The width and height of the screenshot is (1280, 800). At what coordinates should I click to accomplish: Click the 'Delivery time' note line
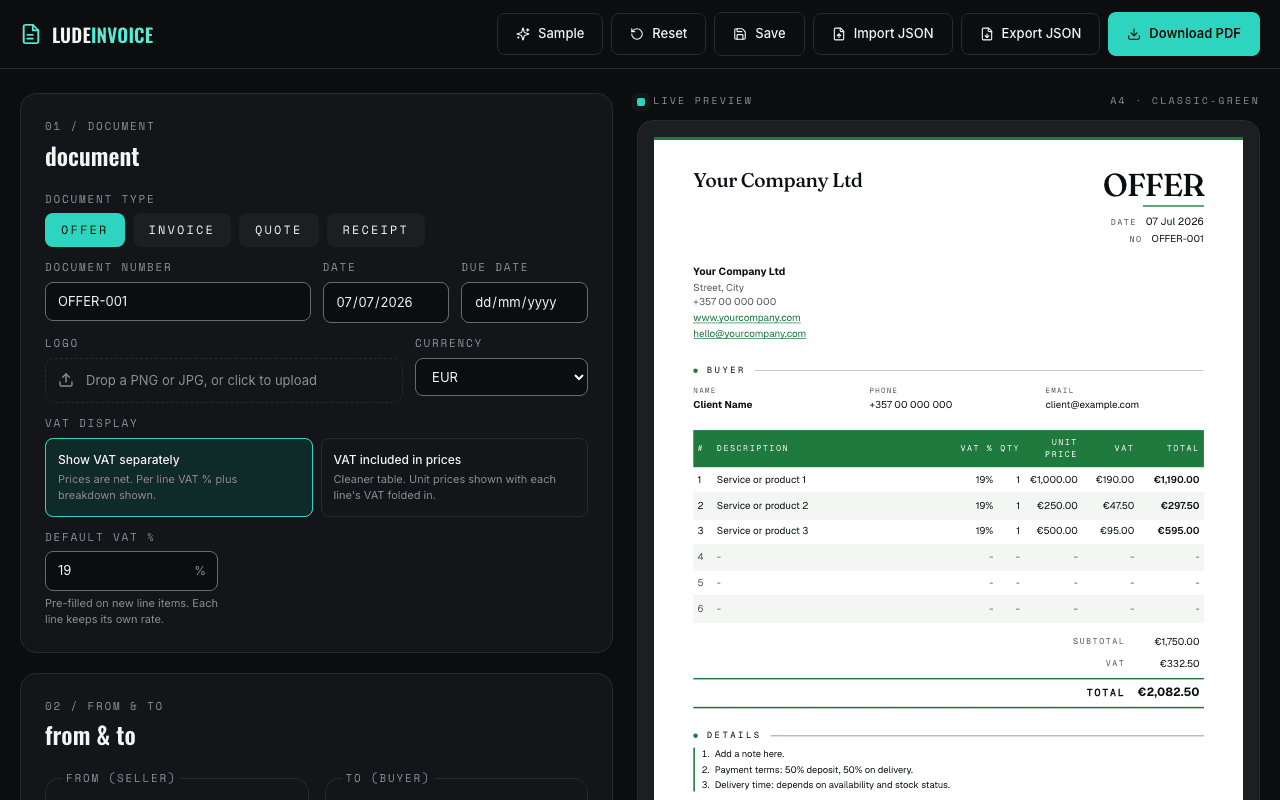(832, 785)
